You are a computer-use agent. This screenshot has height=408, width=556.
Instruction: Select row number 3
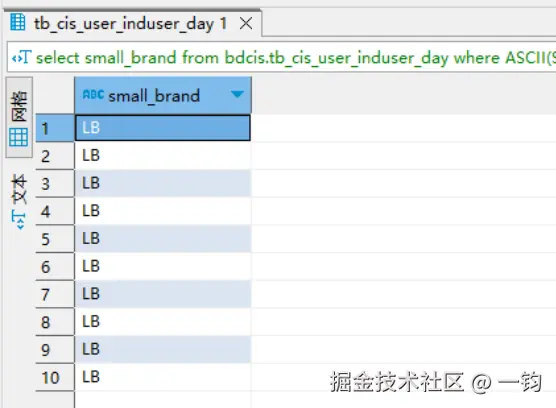55,183
